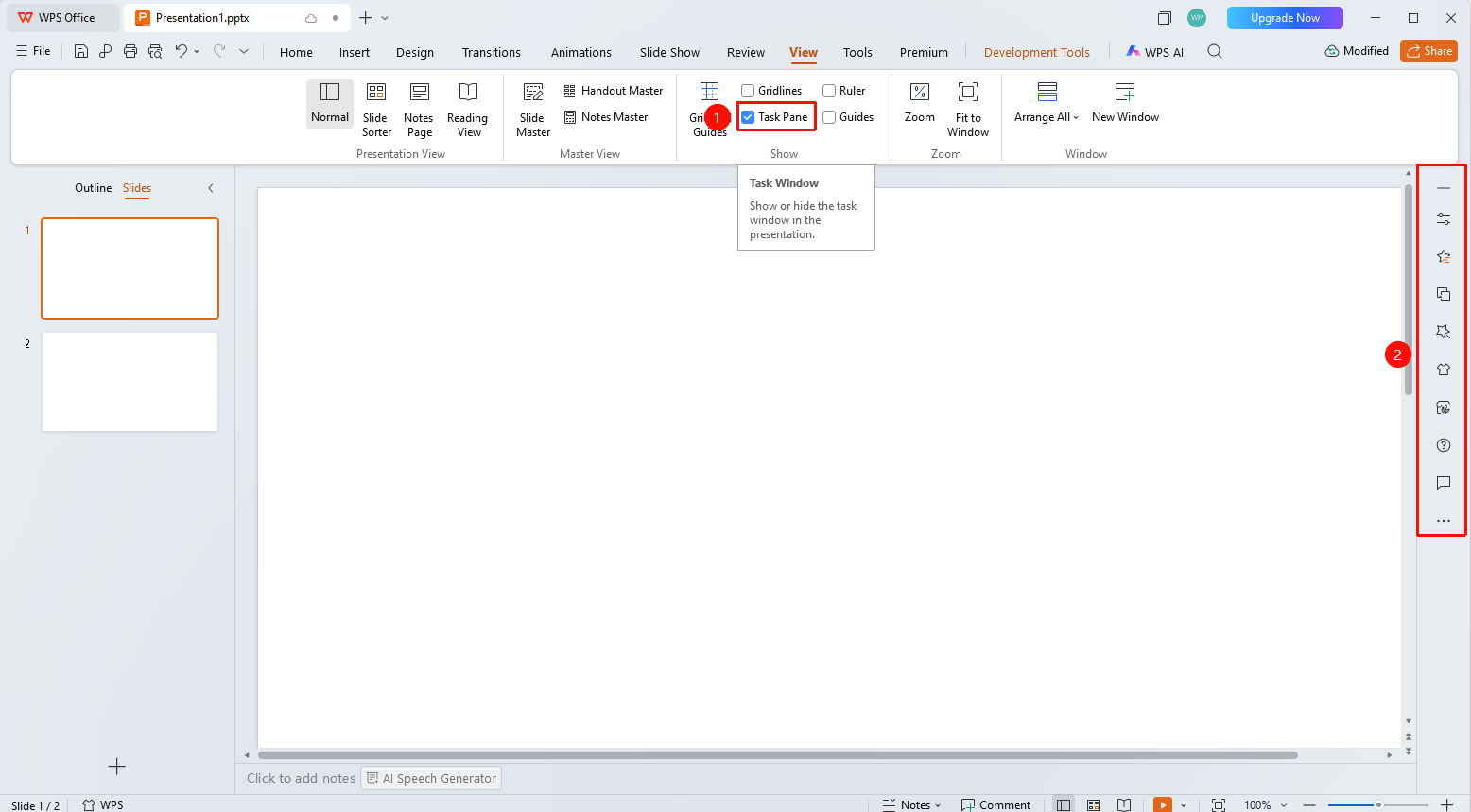Image resolution: width=1471 pixels, height=812 pixels.
Task: Enable the Gridlines checkbox
Action: pyautogui.click(x=748, y=91)
